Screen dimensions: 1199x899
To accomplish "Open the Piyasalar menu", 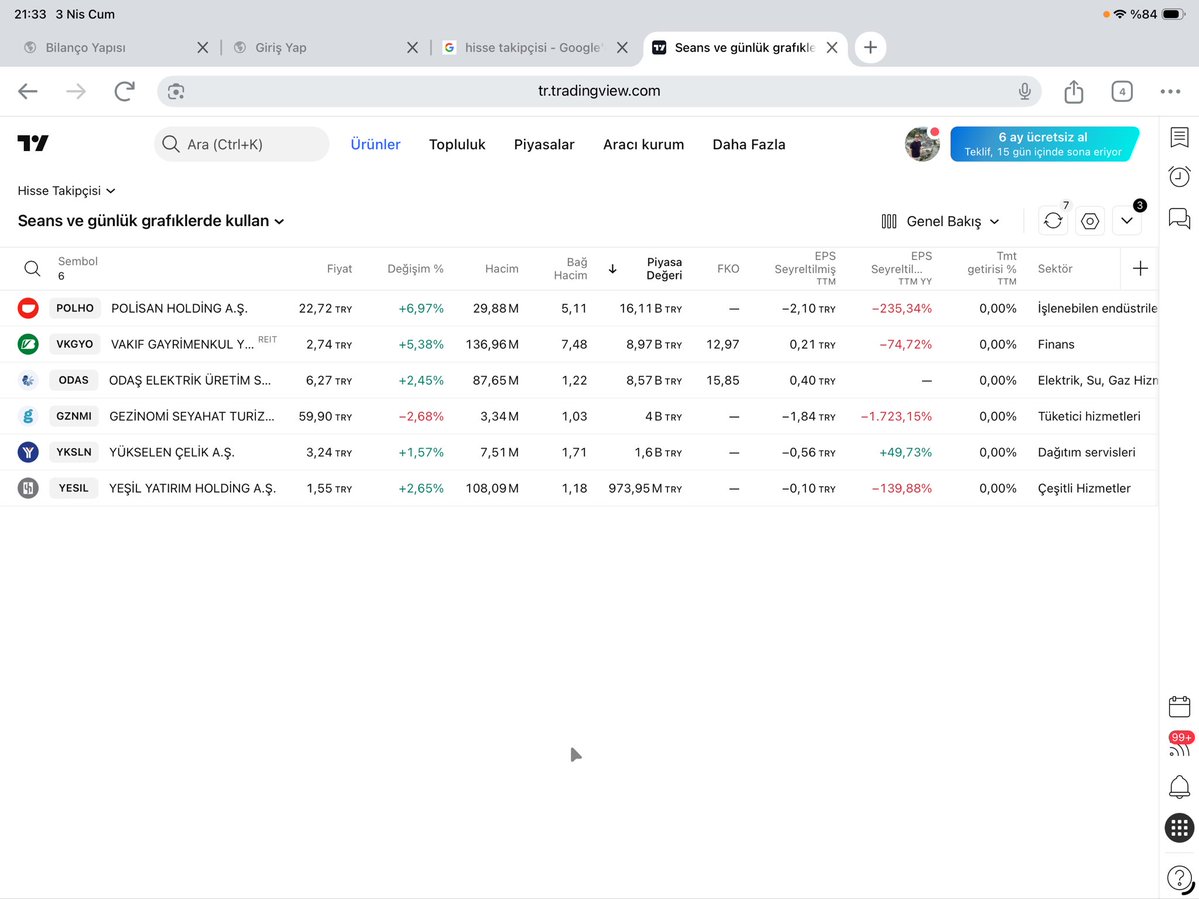I will 544,144.
